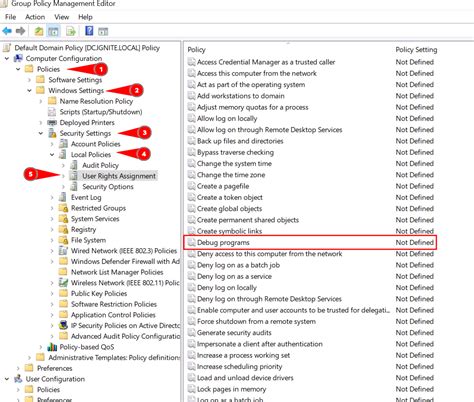This screenshot has width=474, height=402.
Task: Collapse the Windows Settings node
Action: coord(29,90)
